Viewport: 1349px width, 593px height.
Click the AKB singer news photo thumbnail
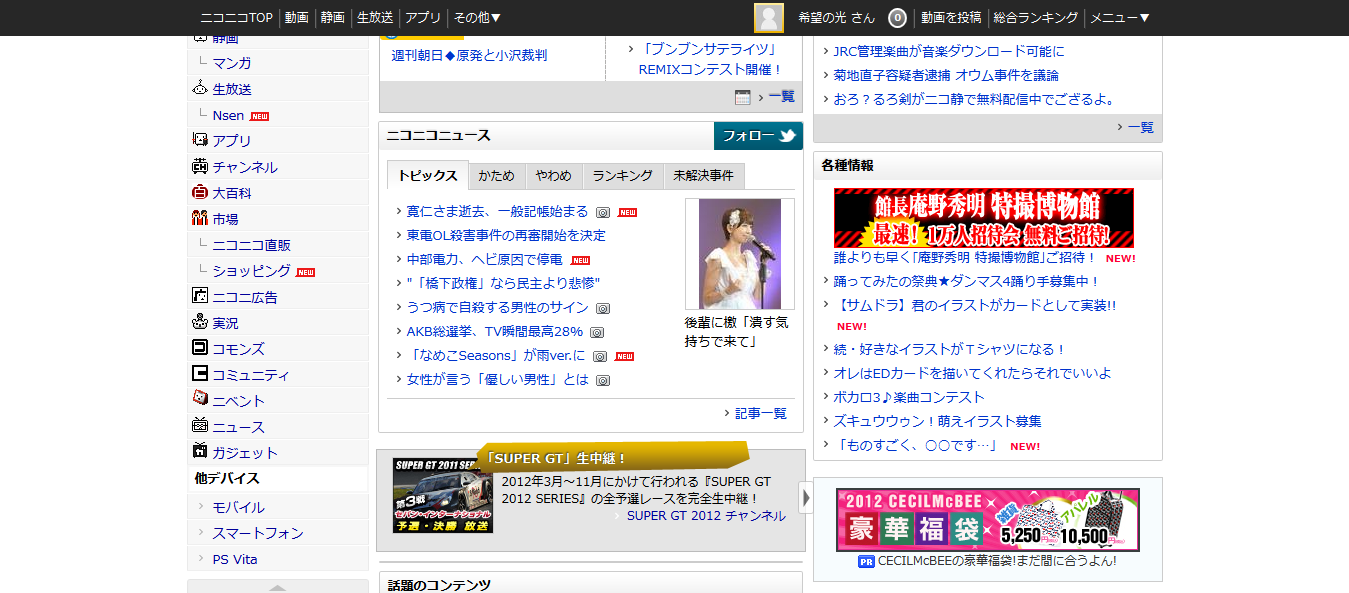(740, 254)
